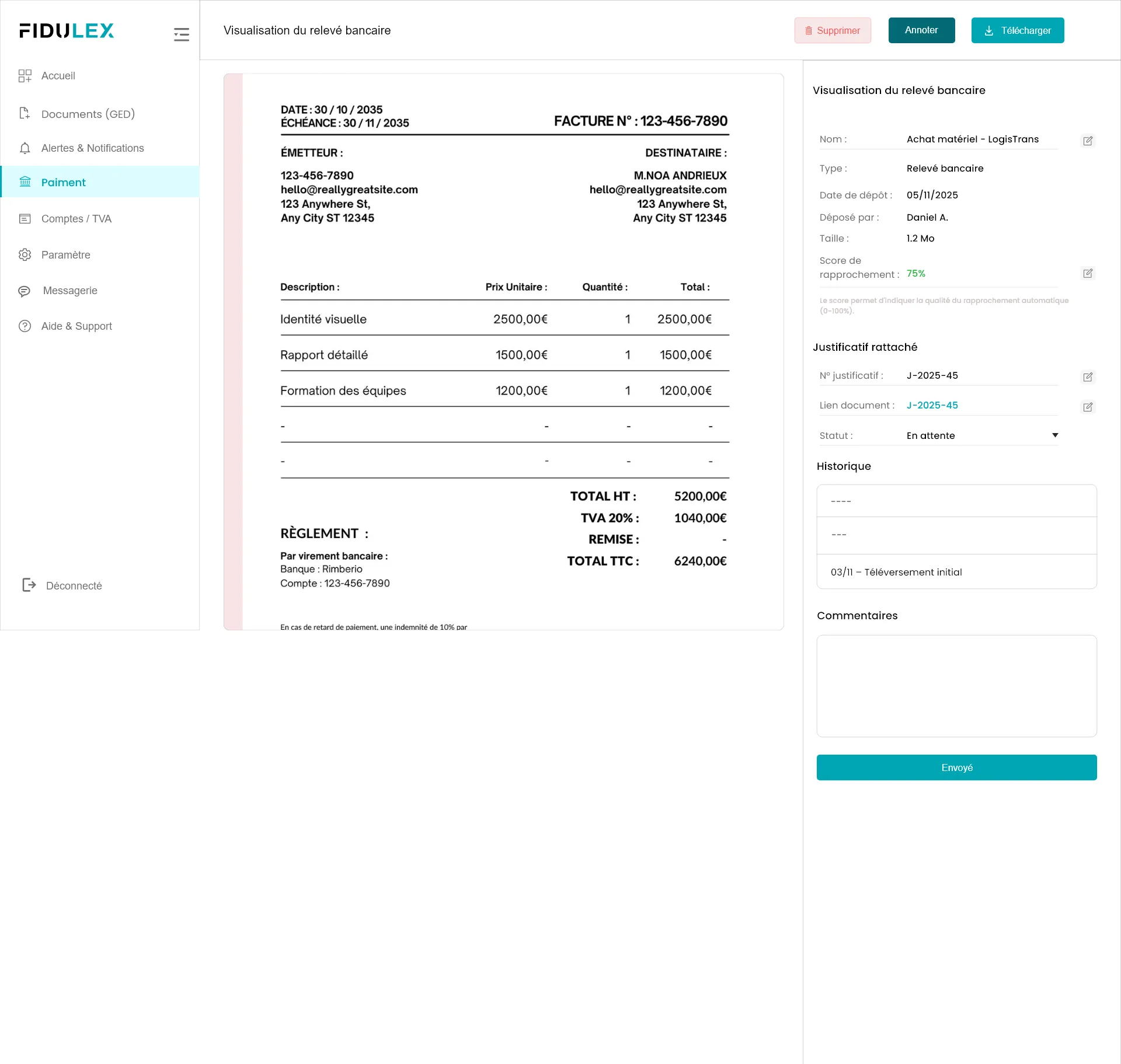1121x1064 pixels.
Task: Collapse sidebar with the hamburger menu icon
Action: coord(182,34)
